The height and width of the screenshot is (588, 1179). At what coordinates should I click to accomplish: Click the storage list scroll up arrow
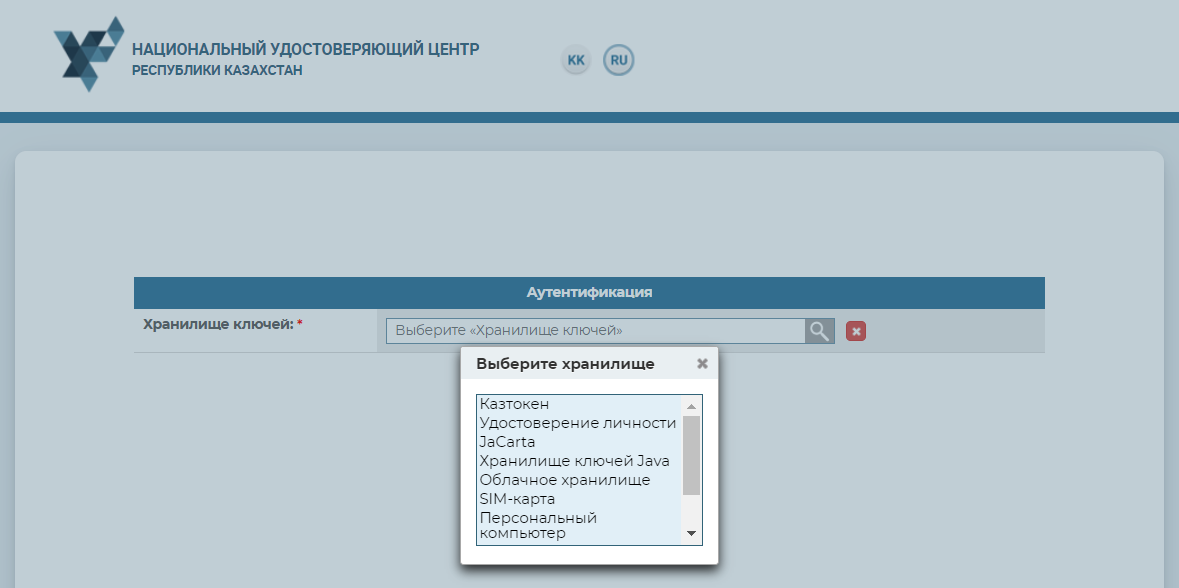pos(691,405)
